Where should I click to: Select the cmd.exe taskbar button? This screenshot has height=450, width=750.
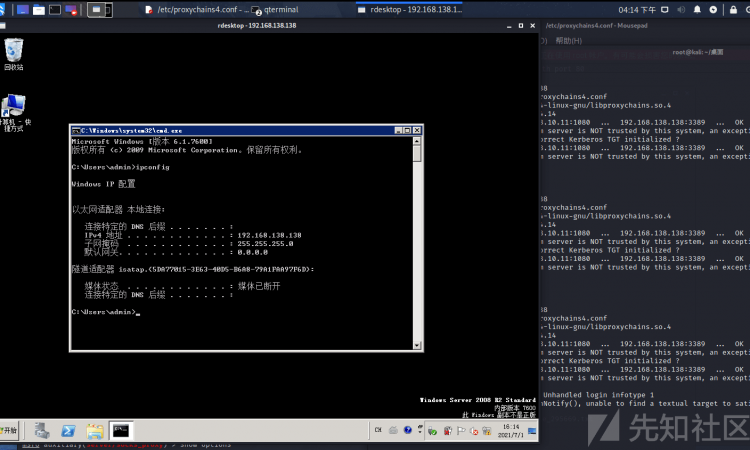(x=121, y=431)
